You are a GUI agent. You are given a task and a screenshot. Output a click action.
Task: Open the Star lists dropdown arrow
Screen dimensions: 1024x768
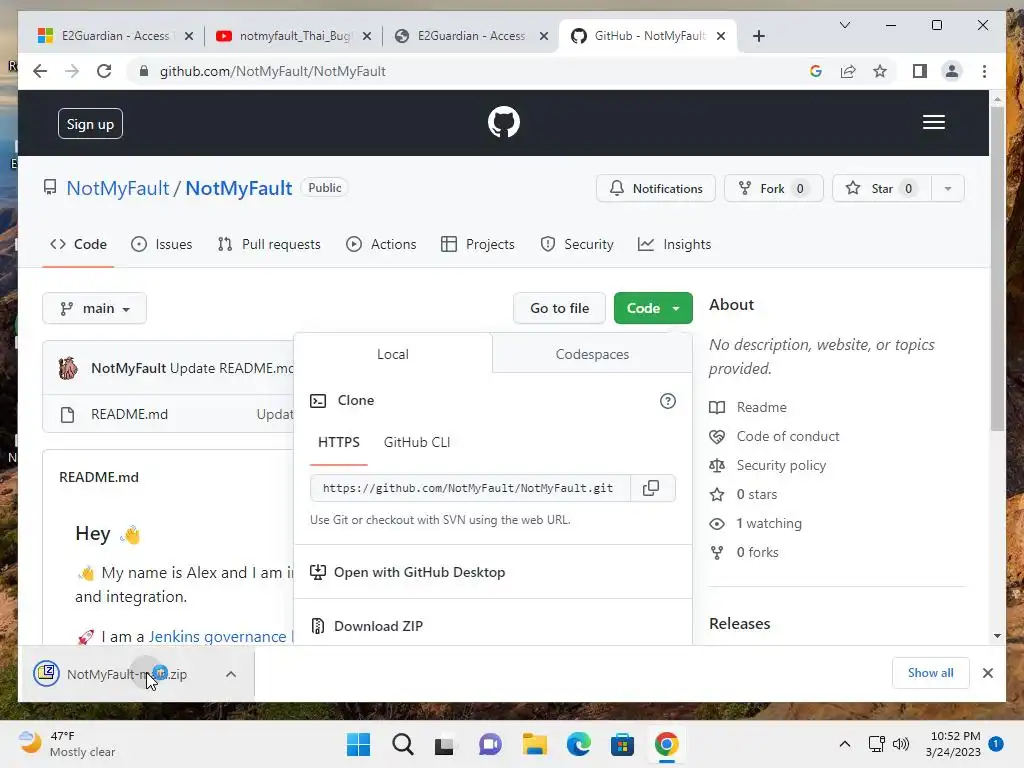pyautogui.click(x=948, y=189)
